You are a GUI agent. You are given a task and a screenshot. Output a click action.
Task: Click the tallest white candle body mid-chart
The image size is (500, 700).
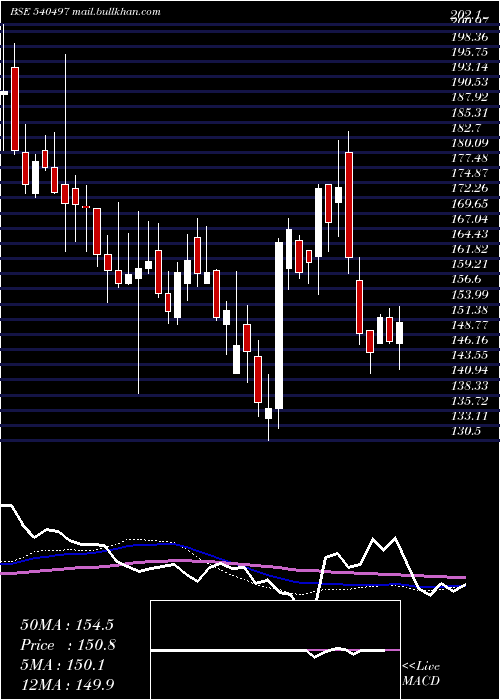279,325
